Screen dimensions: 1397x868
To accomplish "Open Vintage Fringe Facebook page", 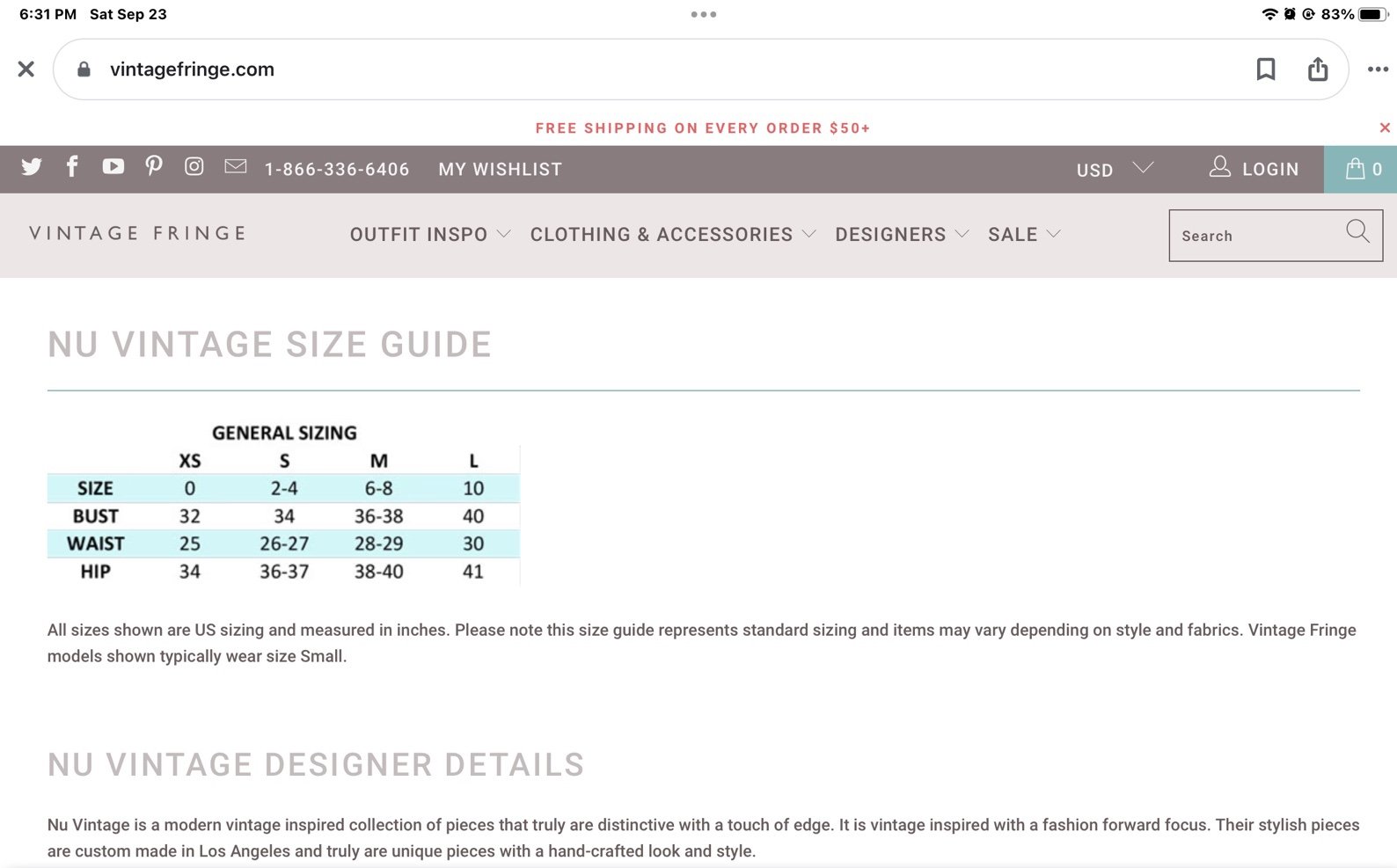I will coord(72,166).
